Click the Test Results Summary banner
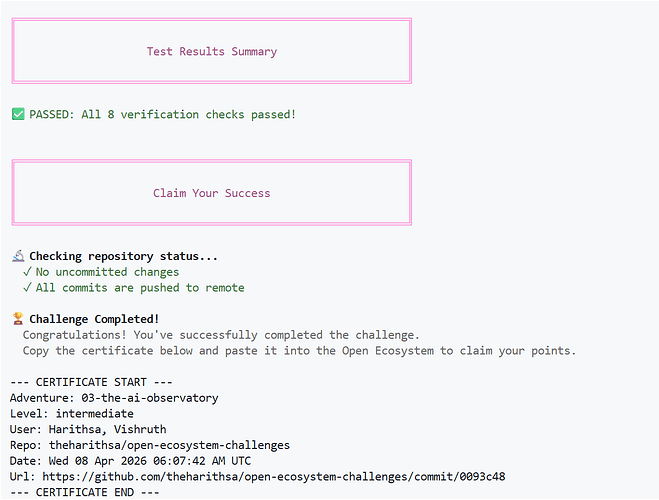659x500 pixels. tap(212, 51)
